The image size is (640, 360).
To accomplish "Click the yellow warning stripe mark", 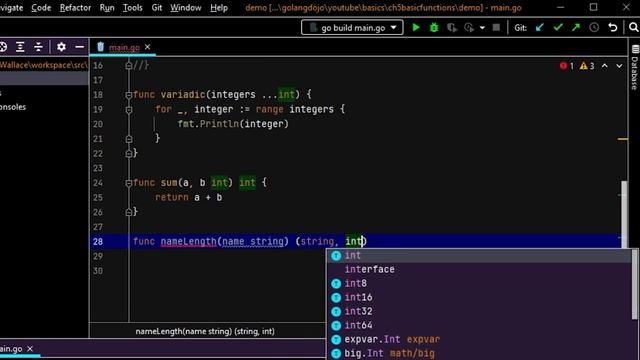I will [x=622, y=139].
